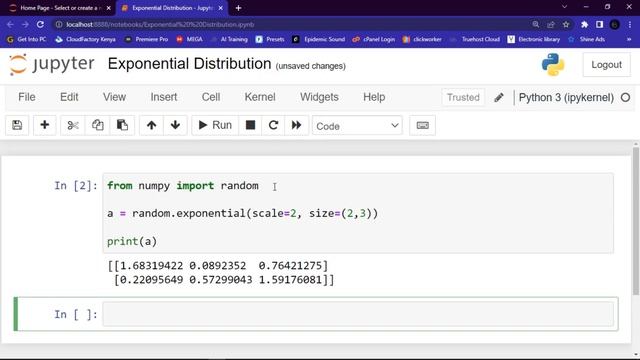Click the Logout button

coord(607,65)
